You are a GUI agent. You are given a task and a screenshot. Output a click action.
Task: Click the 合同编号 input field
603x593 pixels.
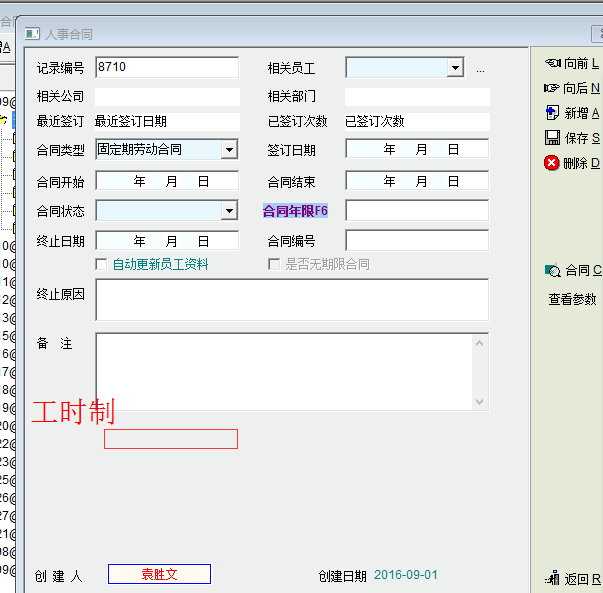click(x=416, y=241)
